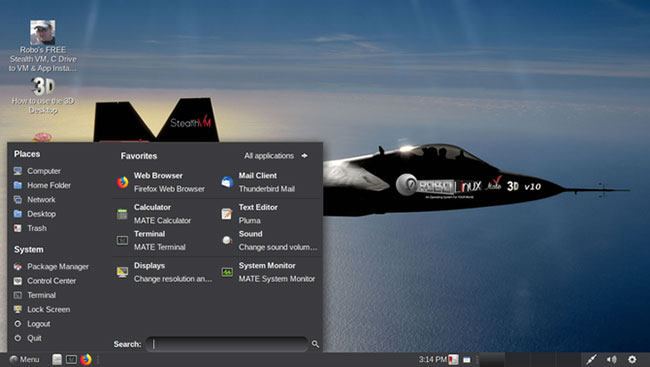Open file manager launcher in the bottom panel

57,359
